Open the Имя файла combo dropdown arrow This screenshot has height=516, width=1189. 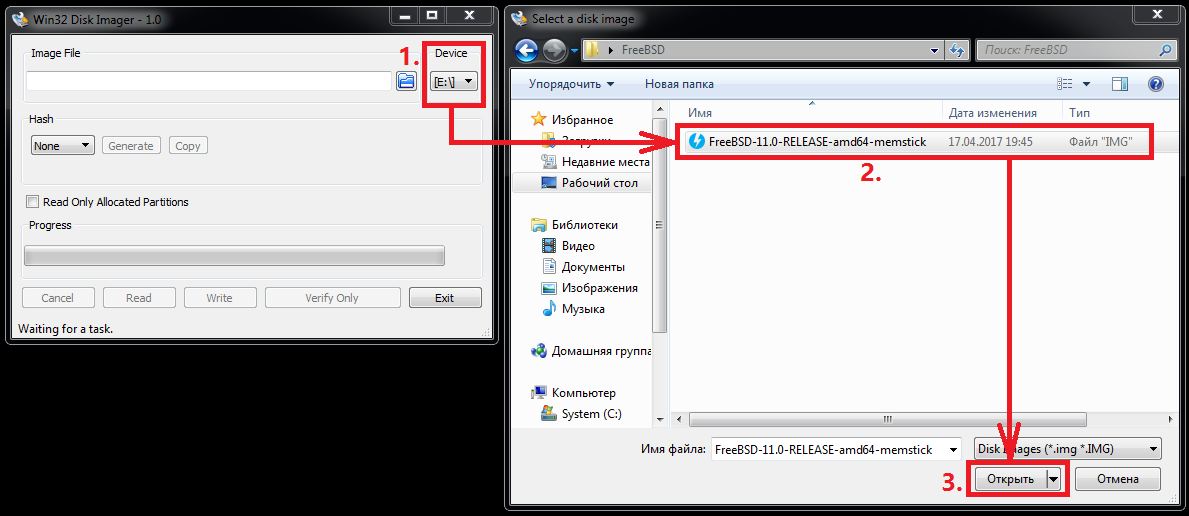pos(952,449)
